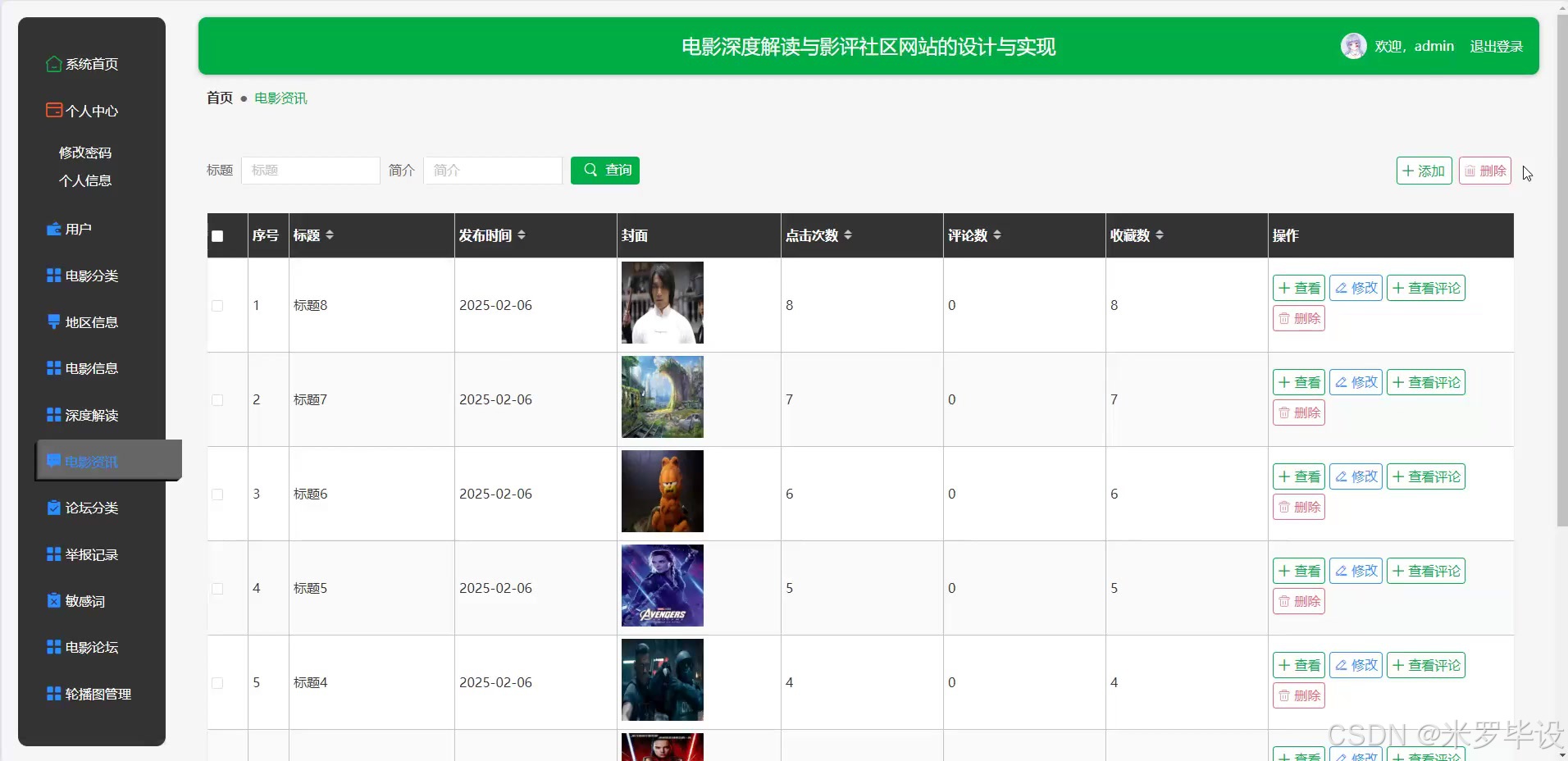1568x761 pixels.
Task: Click the 敏感词 sidebar icon
Action: (x=54, y=600)
